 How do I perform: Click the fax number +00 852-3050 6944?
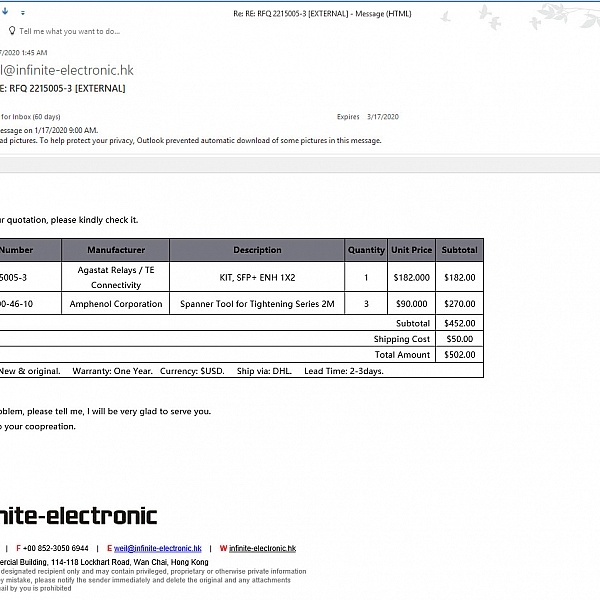pos(55,548)
